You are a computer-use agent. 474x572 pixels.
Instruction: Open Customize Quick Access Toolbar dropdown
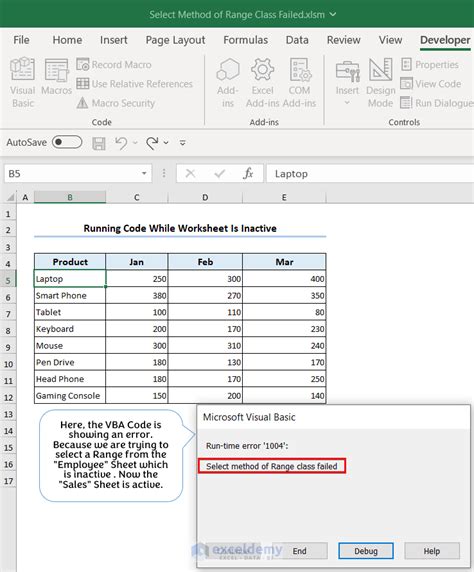point(182,143)
